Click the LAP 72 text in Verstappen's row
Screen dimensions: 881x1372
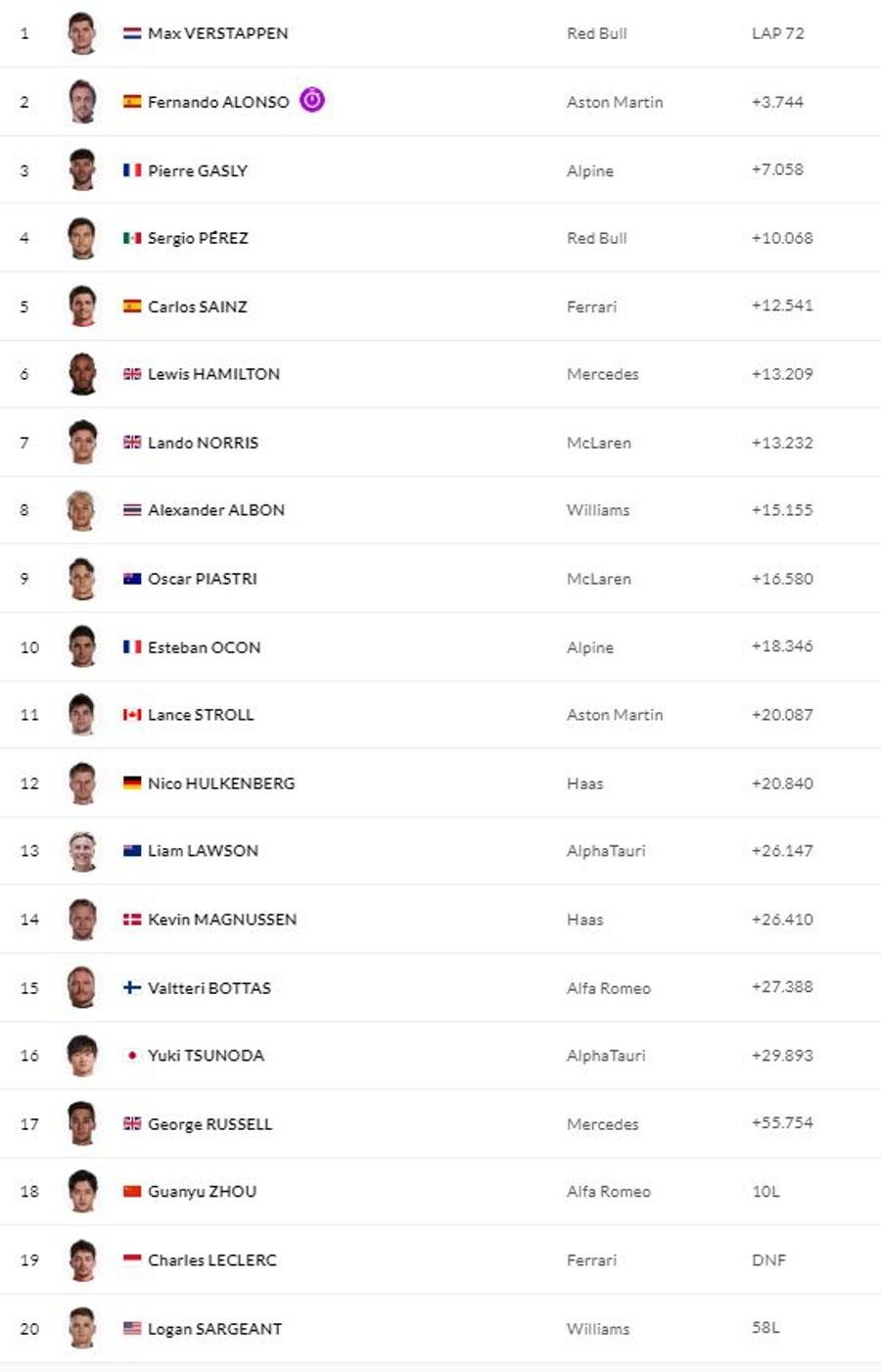[x=778, y=33]
